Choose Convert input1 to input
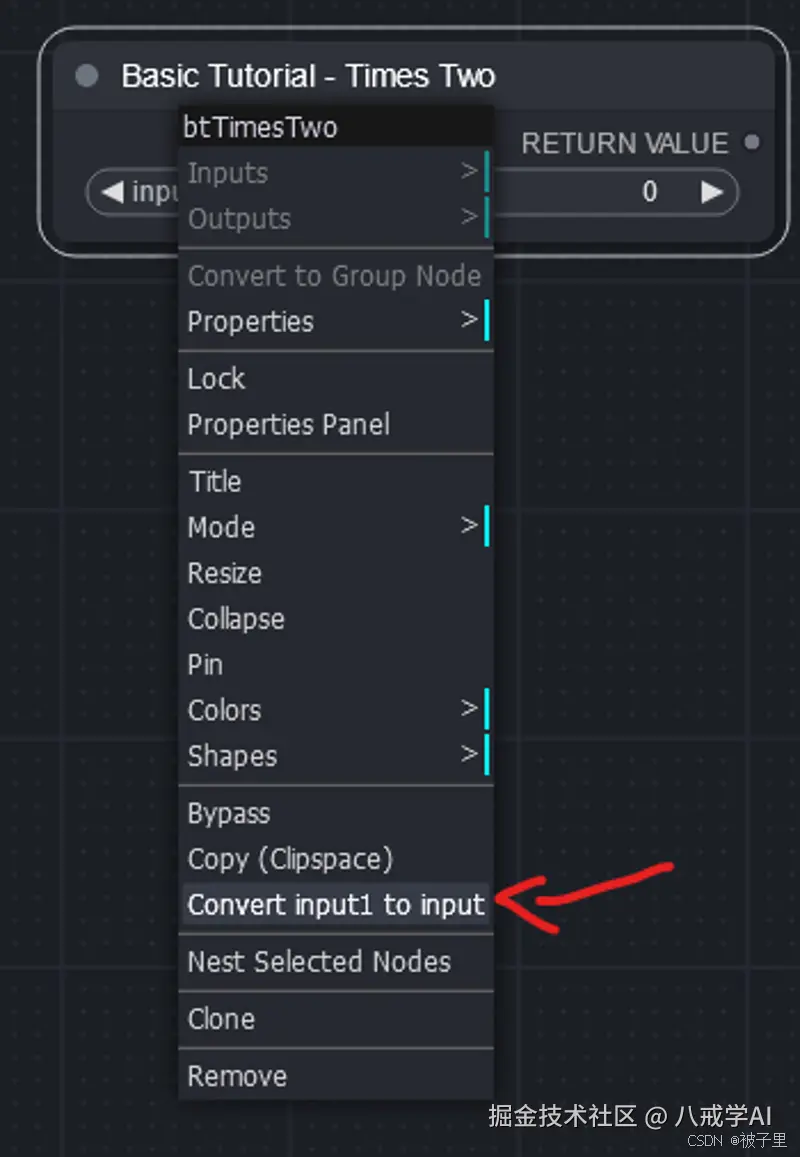 pyautogui.click(x=336, y=905)
